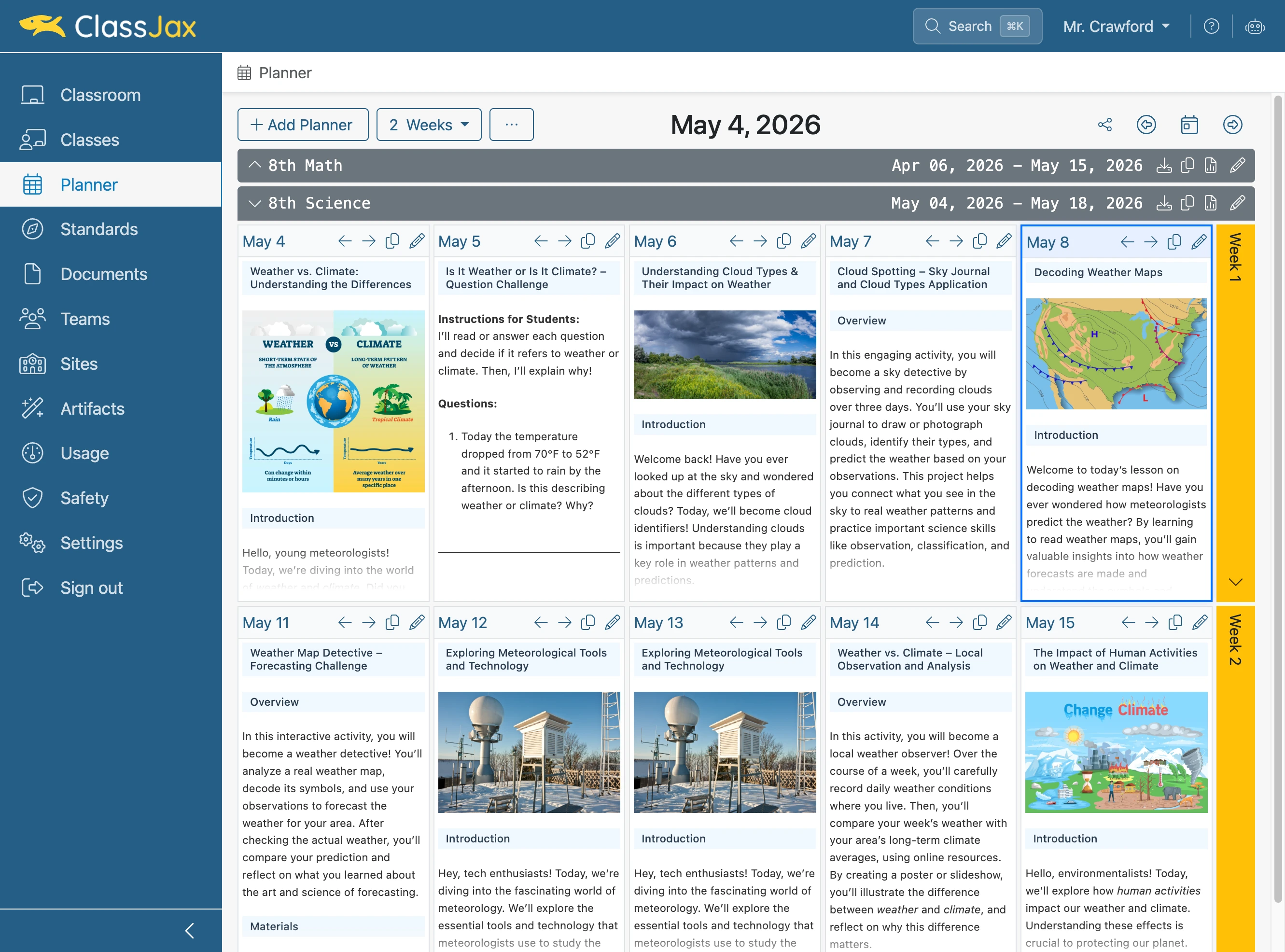Expand the 8th Math planner section

[255, 166]
